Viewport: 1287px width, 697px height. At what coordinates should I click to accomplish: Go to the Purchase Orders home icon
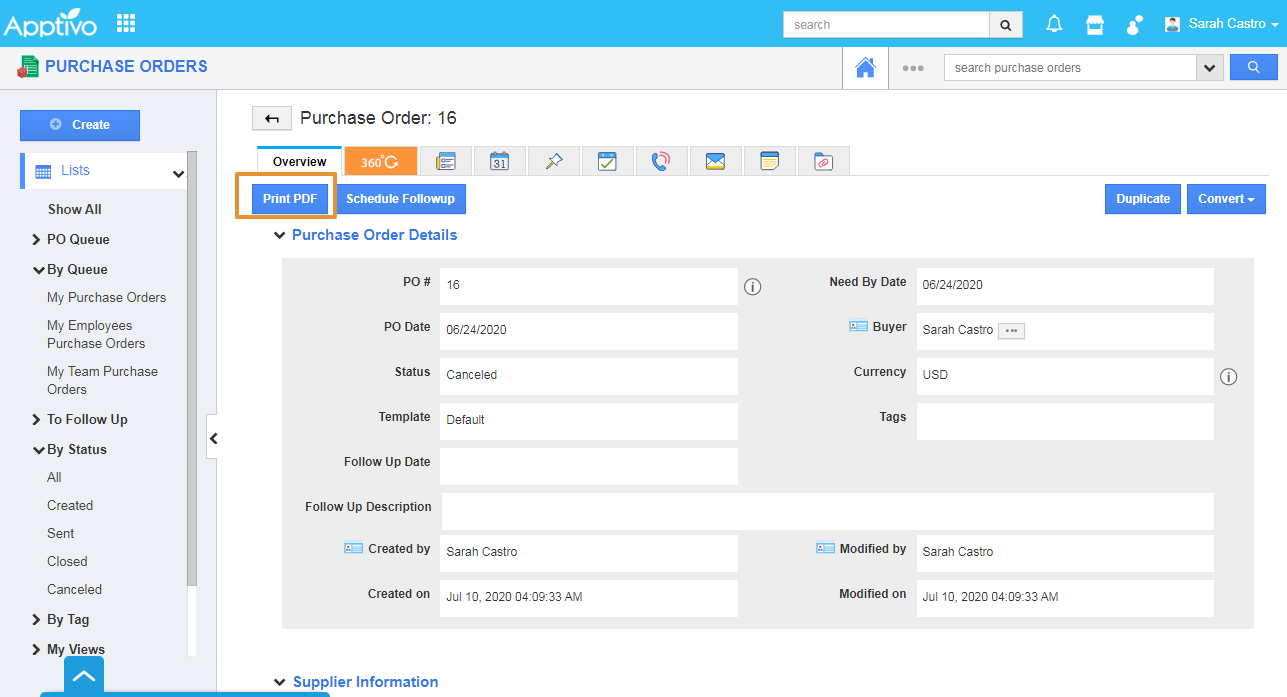click(865, 68)
